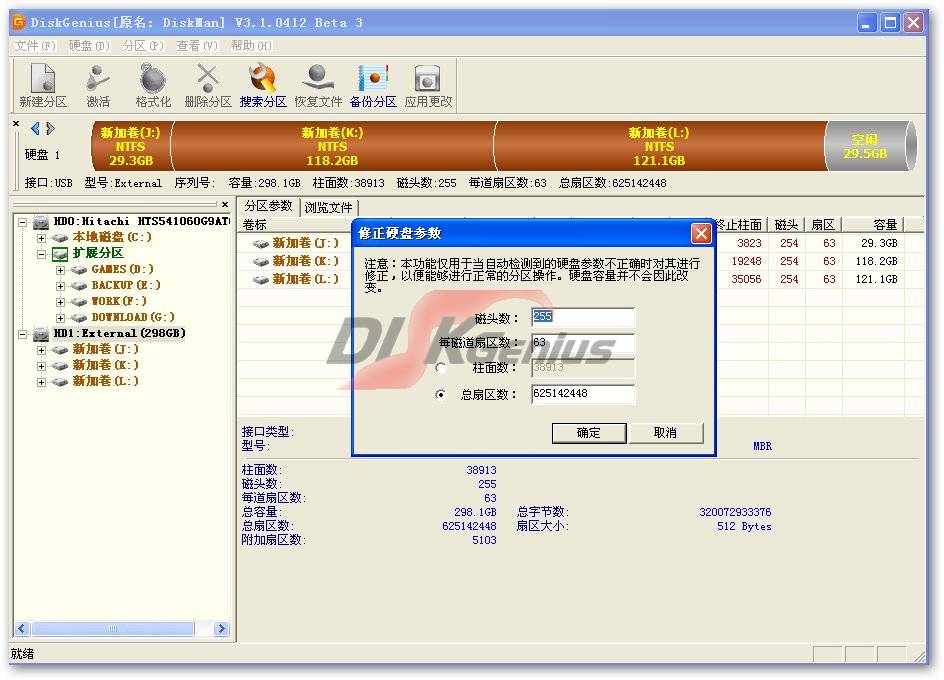The image size is (944, 680).
Task: Click the tree panel scroll right arrow
Action: (x=222, y=629)
